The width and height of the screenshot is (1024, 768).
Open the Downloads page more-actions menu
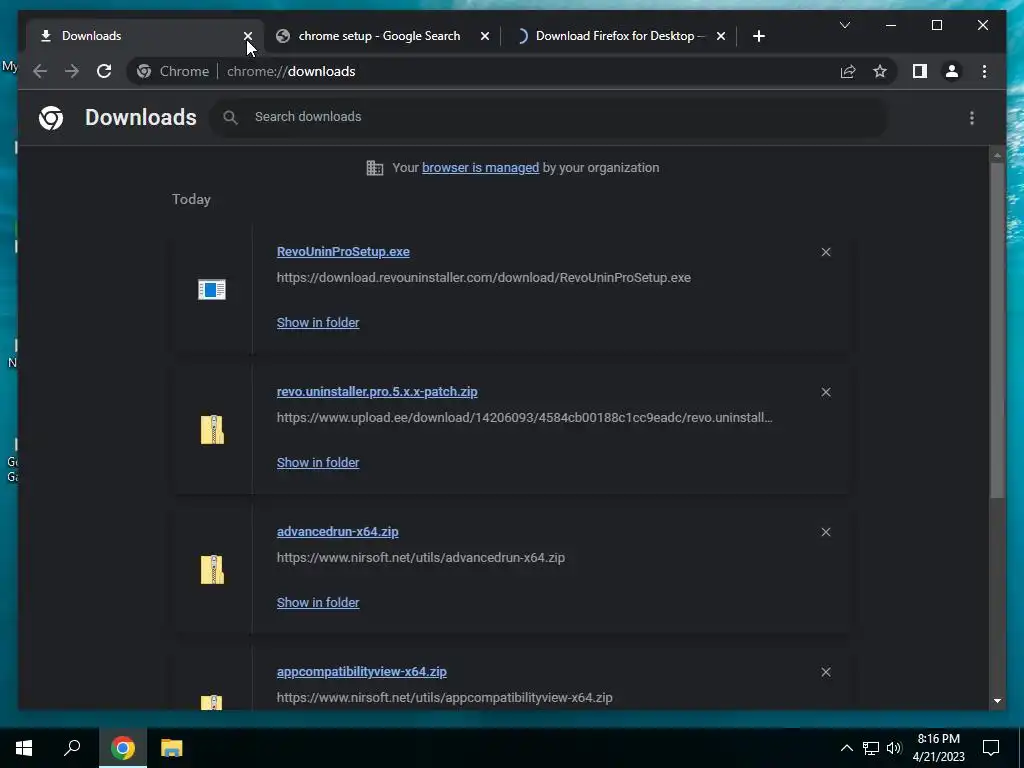point(972,118)
